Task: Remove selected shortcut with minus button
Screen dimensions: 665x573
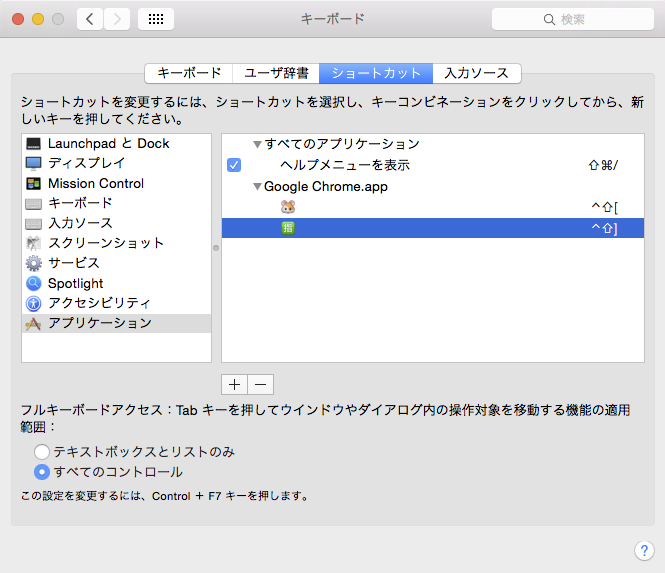Action: coord(261,385)
